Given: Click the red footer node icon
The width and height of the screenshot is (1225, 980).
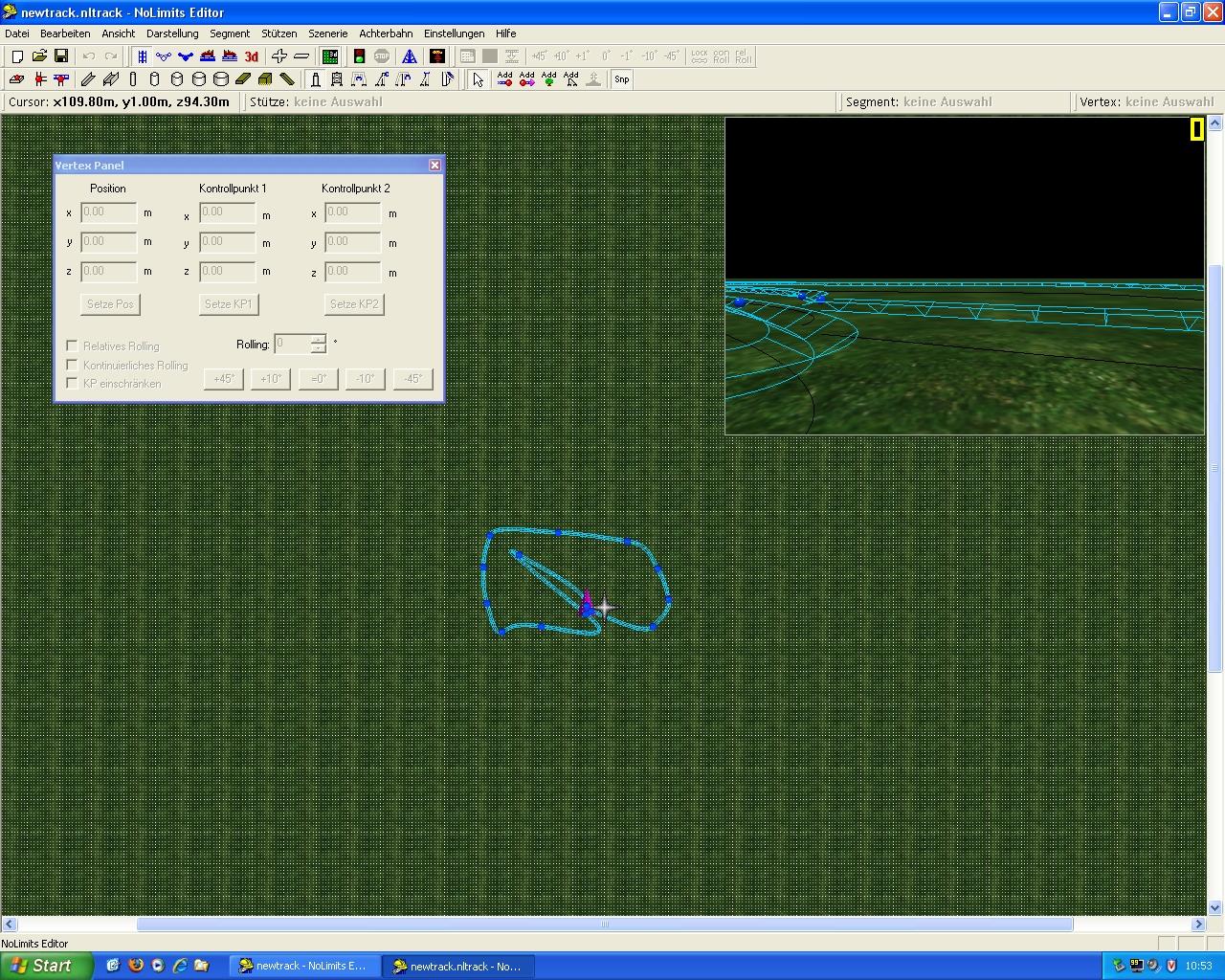Looking at the screenshot, I should pos(16,79).
